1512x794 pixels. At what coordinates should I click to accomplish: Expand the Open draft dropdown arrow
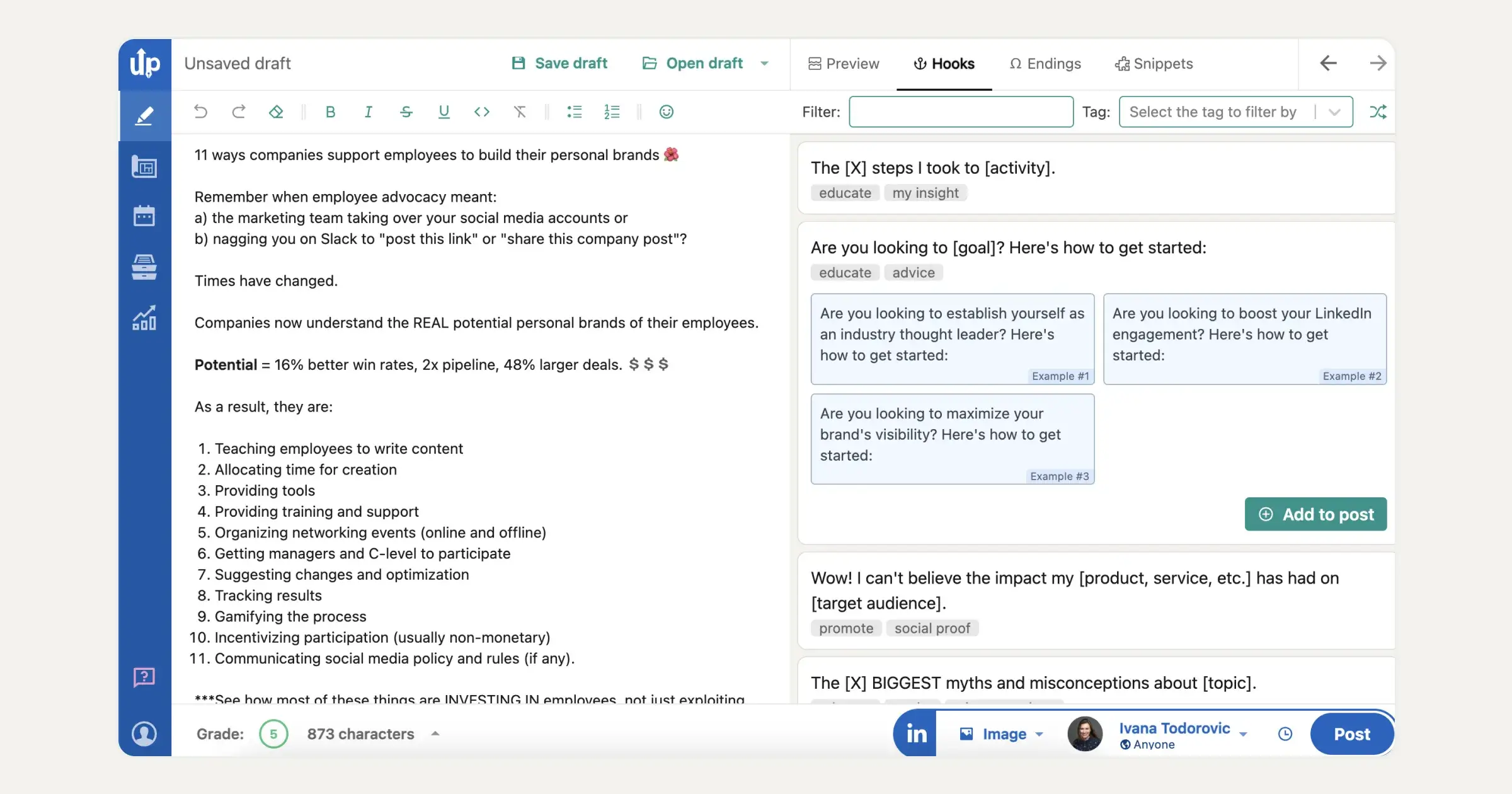(x=764, y=63)
